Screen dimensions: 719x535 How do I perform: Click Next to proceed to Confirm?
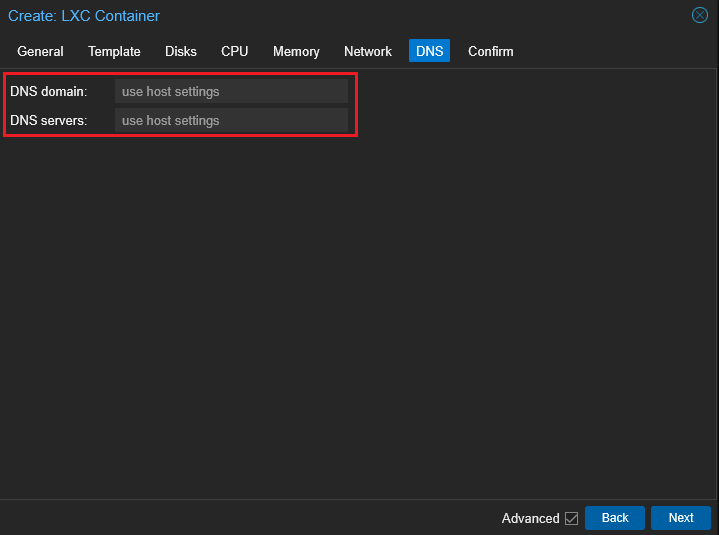(x=681, y=518)
